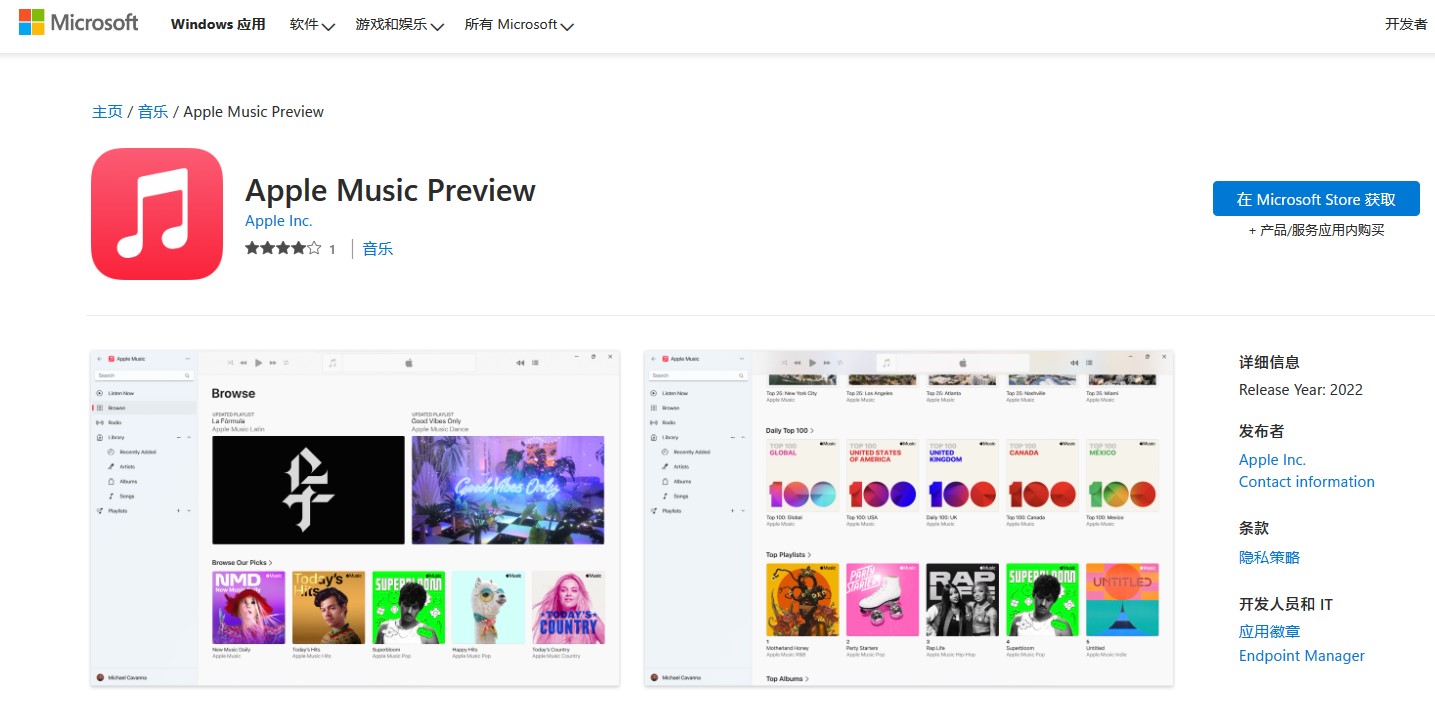Select the Windows 应用 menu item
This screenshot has width=1435, height=723.
point(218,24)
